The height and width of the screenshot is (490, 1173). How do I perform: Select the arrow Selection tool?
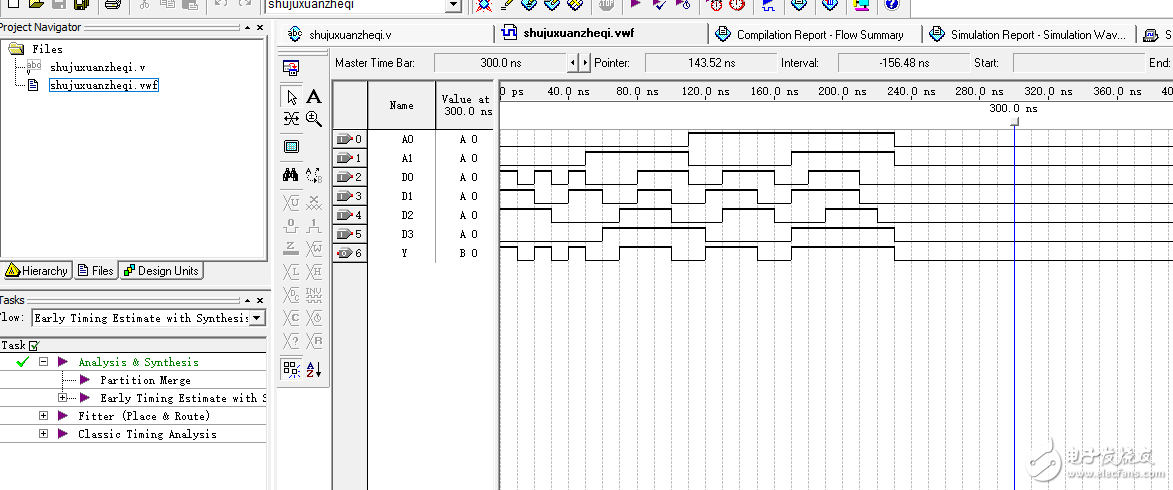(291, 97)
